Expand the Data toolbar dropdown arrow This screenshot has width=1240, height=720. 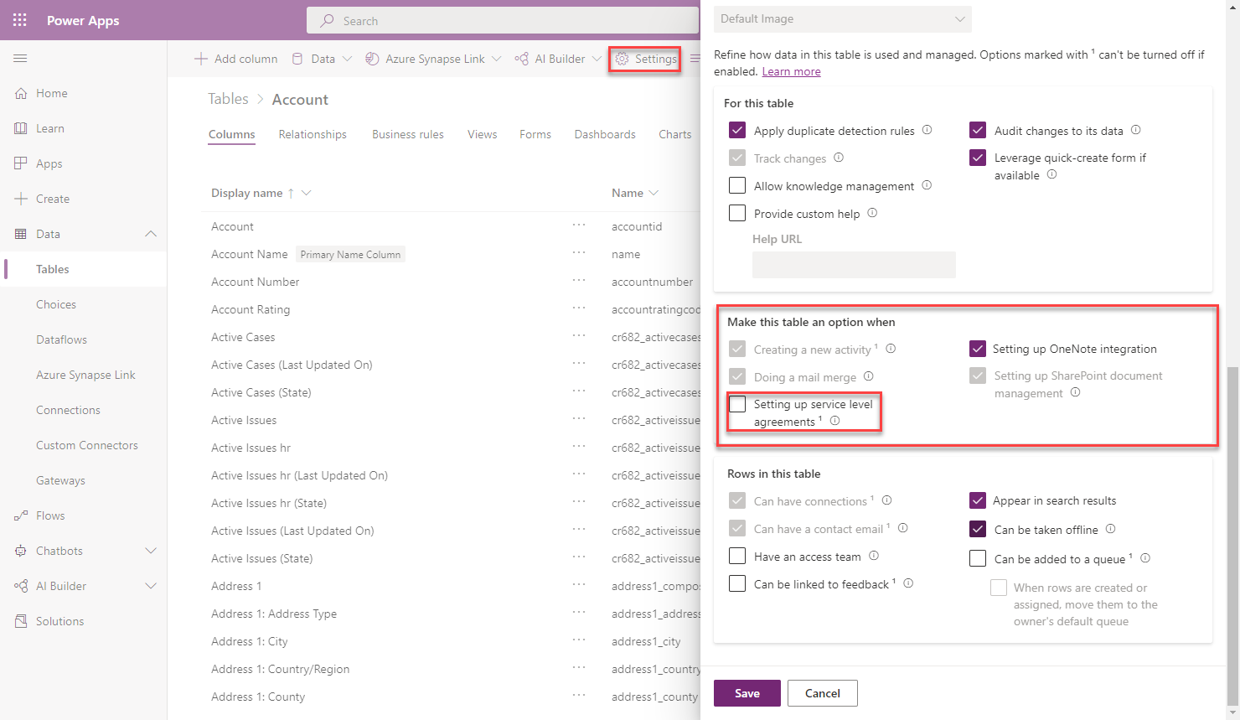point(347,59)
